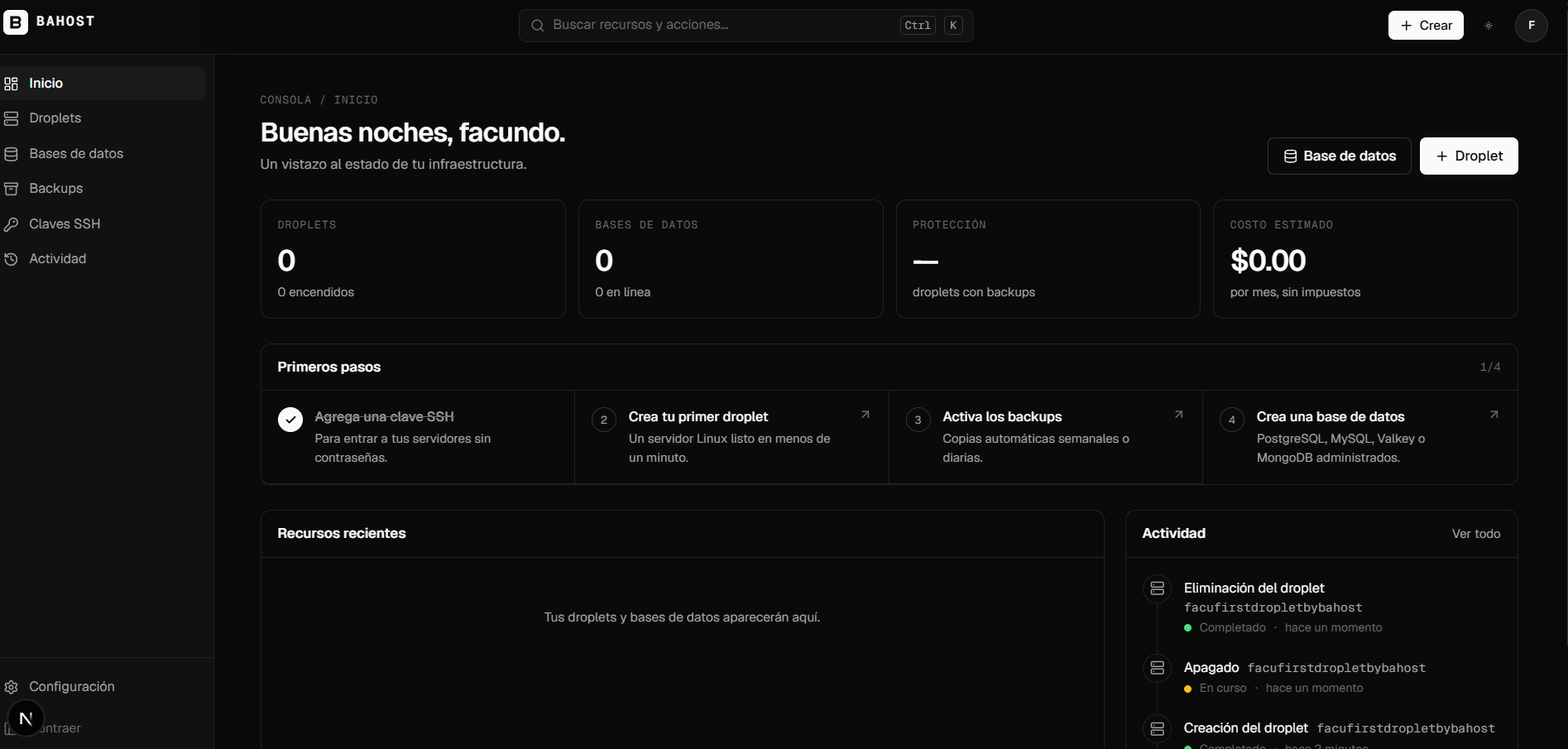Click the Bases de datos cylinder icon

click(11, 154)
